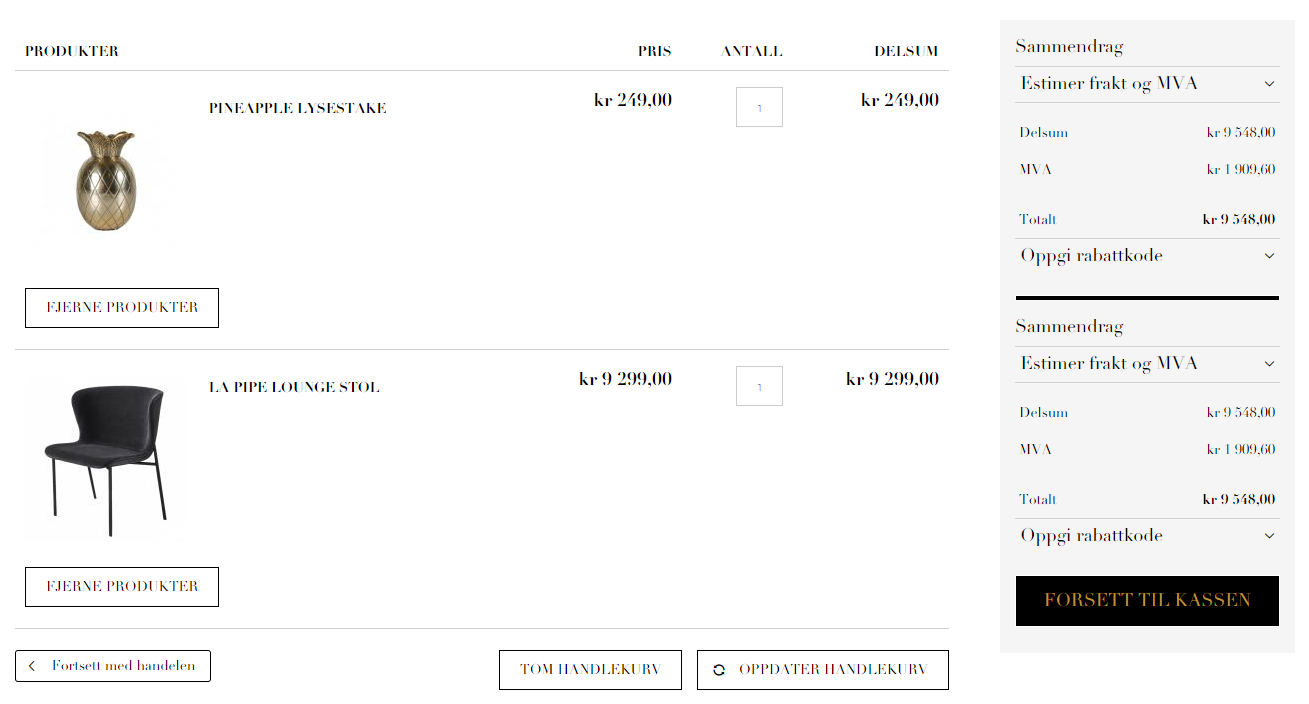Click the Fortsett med handelen link

pos(123,666)
